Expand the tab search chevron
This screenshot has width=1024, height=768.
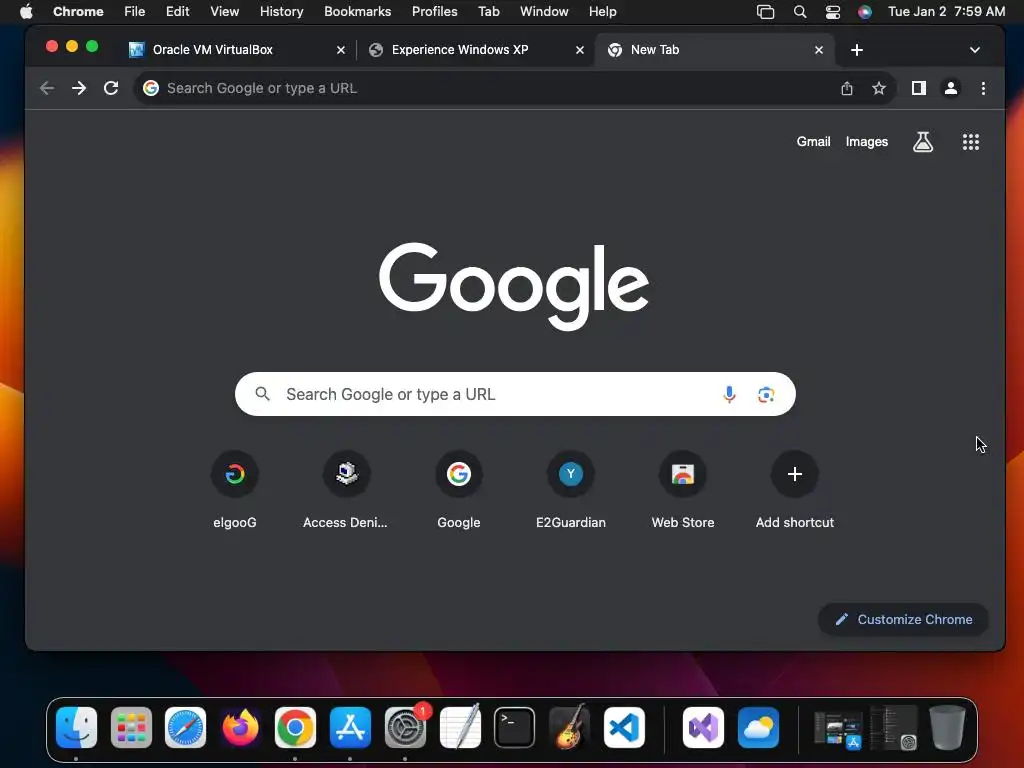(x=974, y=50)
